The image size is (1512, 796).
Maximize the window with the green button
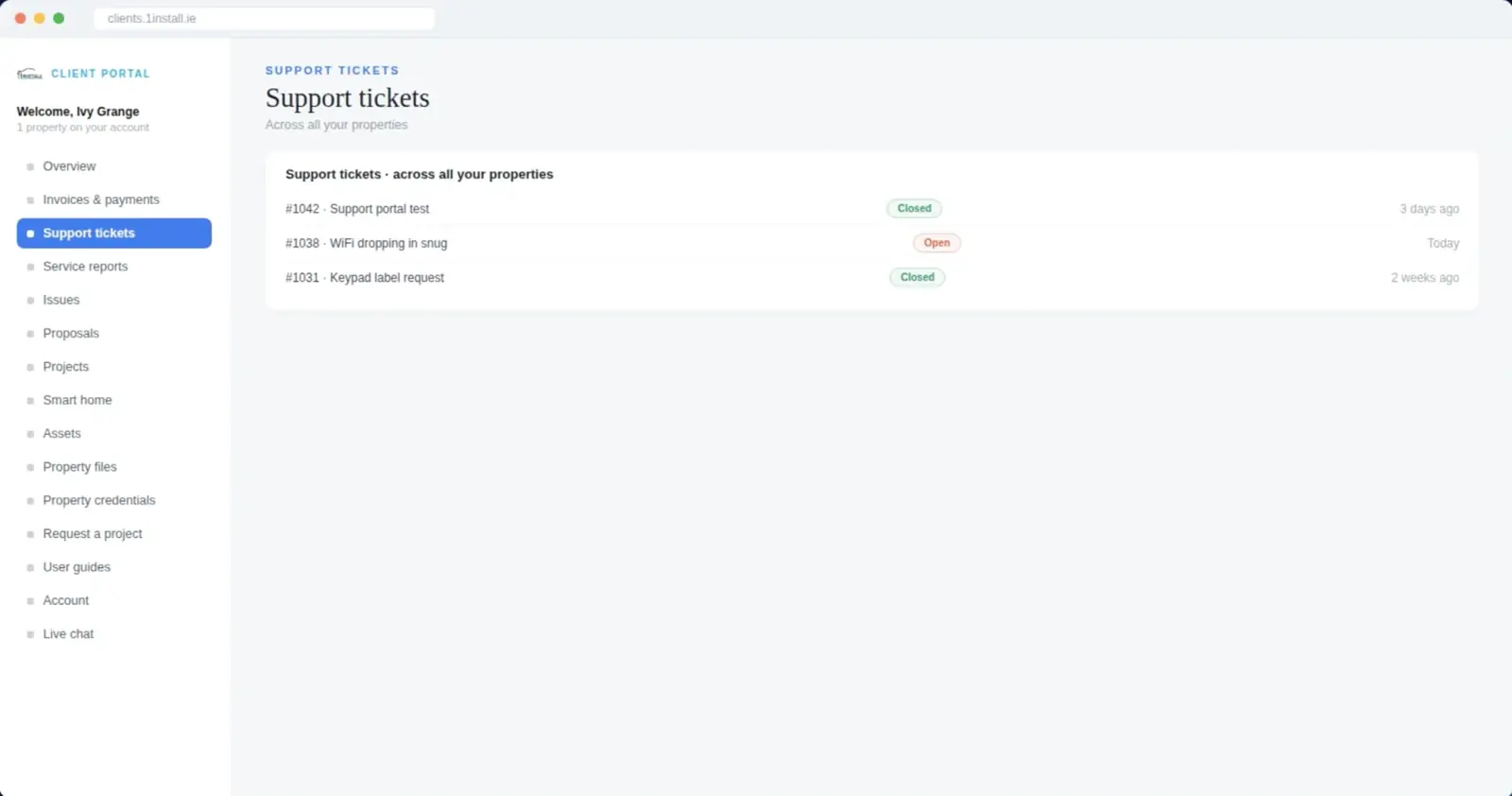pyautogui.click(x=59, y=19)
